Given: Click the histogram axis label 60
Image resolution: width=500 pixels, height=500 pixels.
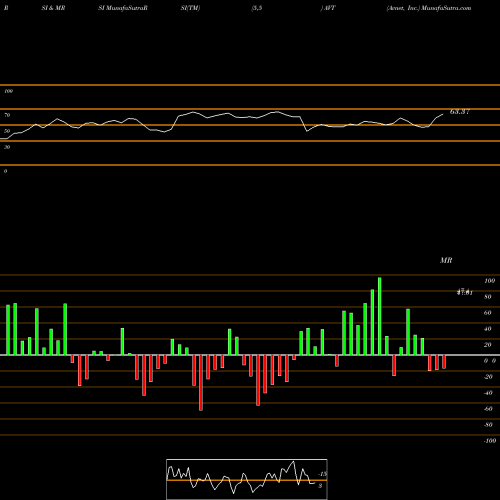Looking at the screenshot, I should pos(488,313).
